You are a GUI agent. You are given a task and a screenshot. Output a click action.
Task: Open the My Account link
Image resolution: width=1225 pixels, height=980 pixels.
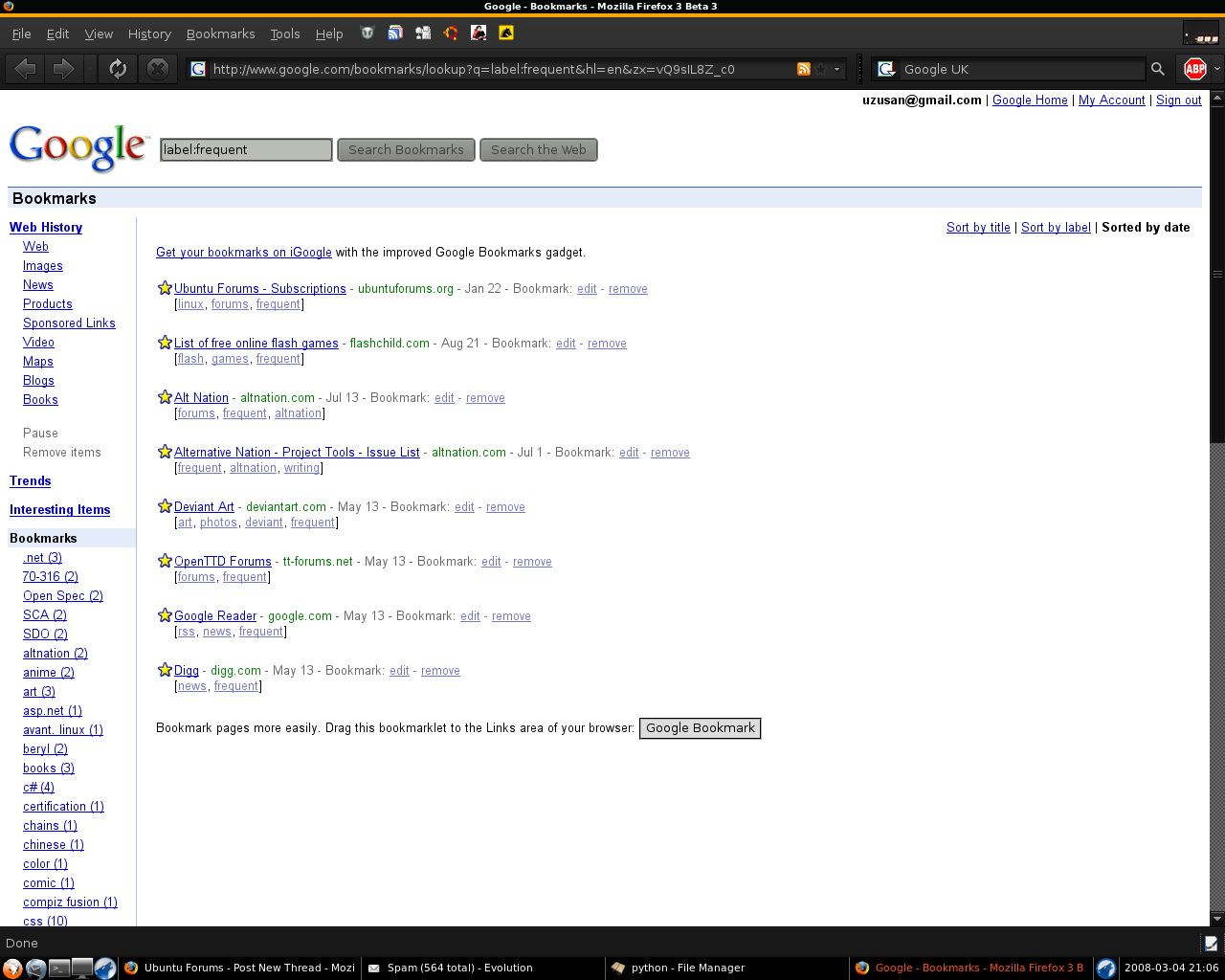click(1111, 100)
